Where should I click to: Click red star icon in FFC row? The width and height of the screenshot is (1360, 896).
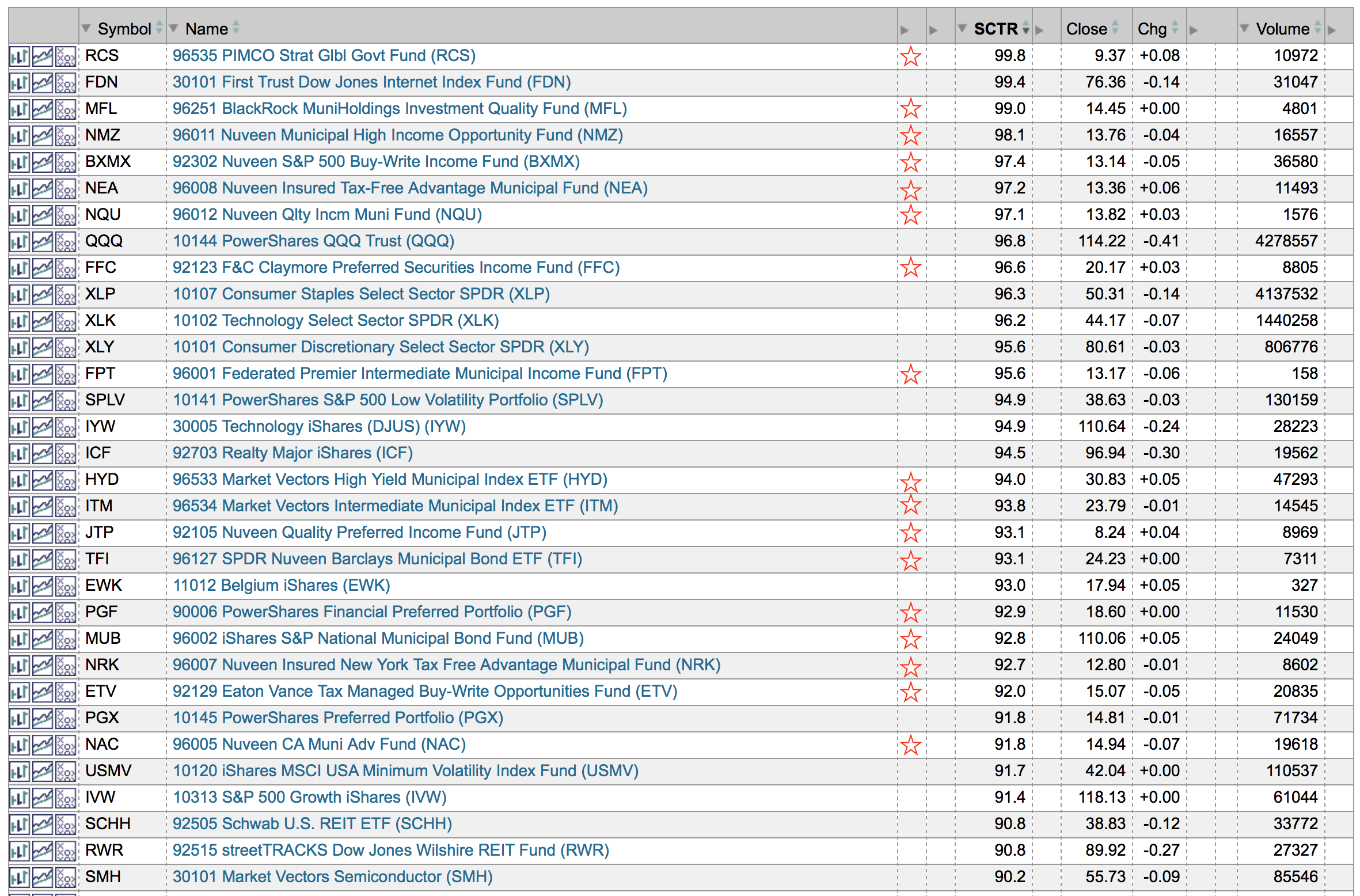[910, 267]
